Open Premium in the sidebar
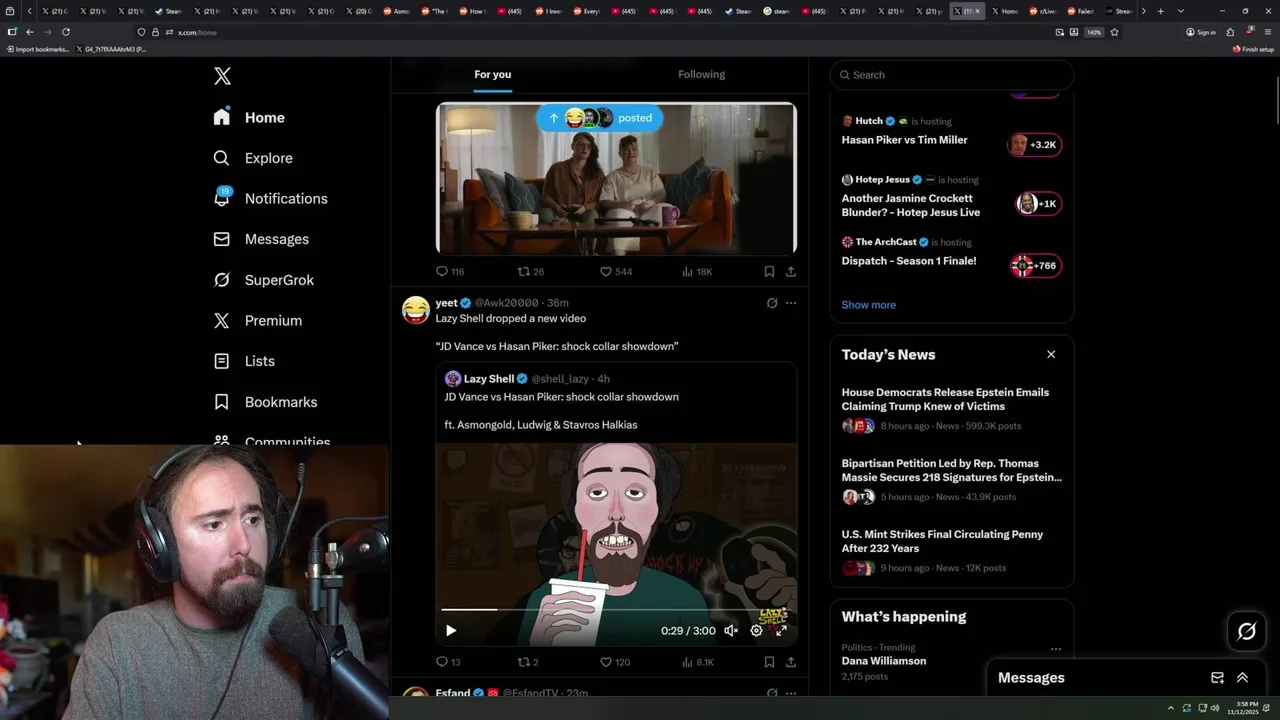The image size is (1280, 720). click(257, 320)
